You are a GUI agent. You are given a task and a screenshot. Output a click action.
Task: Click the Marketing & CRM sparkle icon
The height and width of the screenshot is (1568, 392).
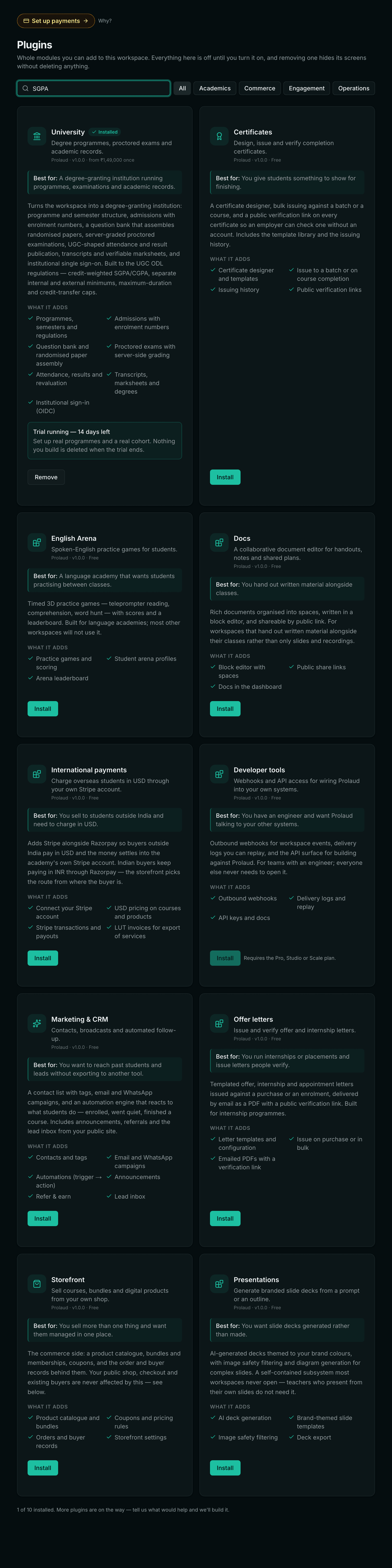37,1023
